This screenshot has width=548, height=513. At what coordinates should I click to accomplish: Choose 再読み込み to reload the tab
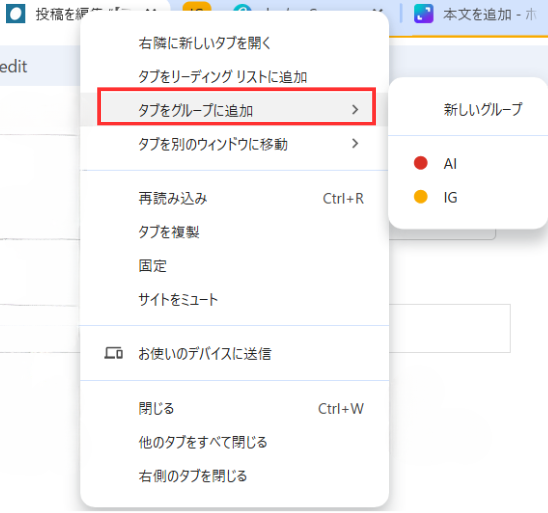click(x=235, y=198)
